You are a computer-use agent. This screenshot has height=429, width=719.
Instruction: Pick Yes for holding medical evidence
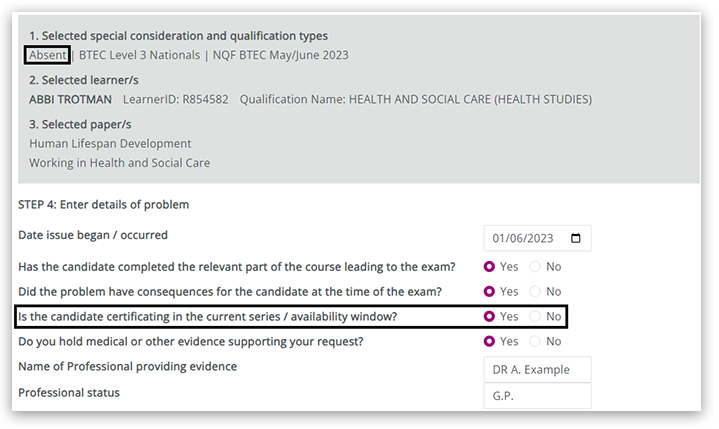(490, 341)
